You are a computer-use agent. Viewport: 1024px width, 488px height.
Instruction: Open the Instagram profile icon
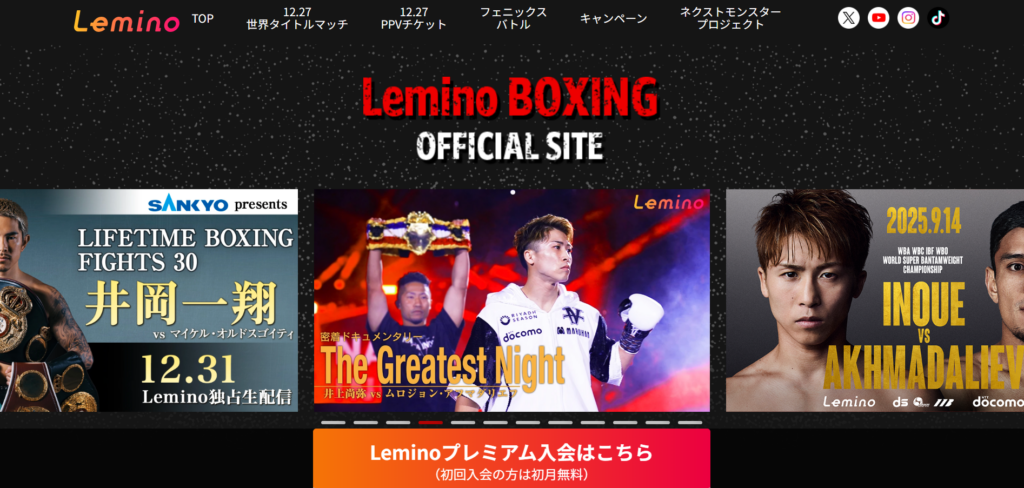[x=908, y=18]
